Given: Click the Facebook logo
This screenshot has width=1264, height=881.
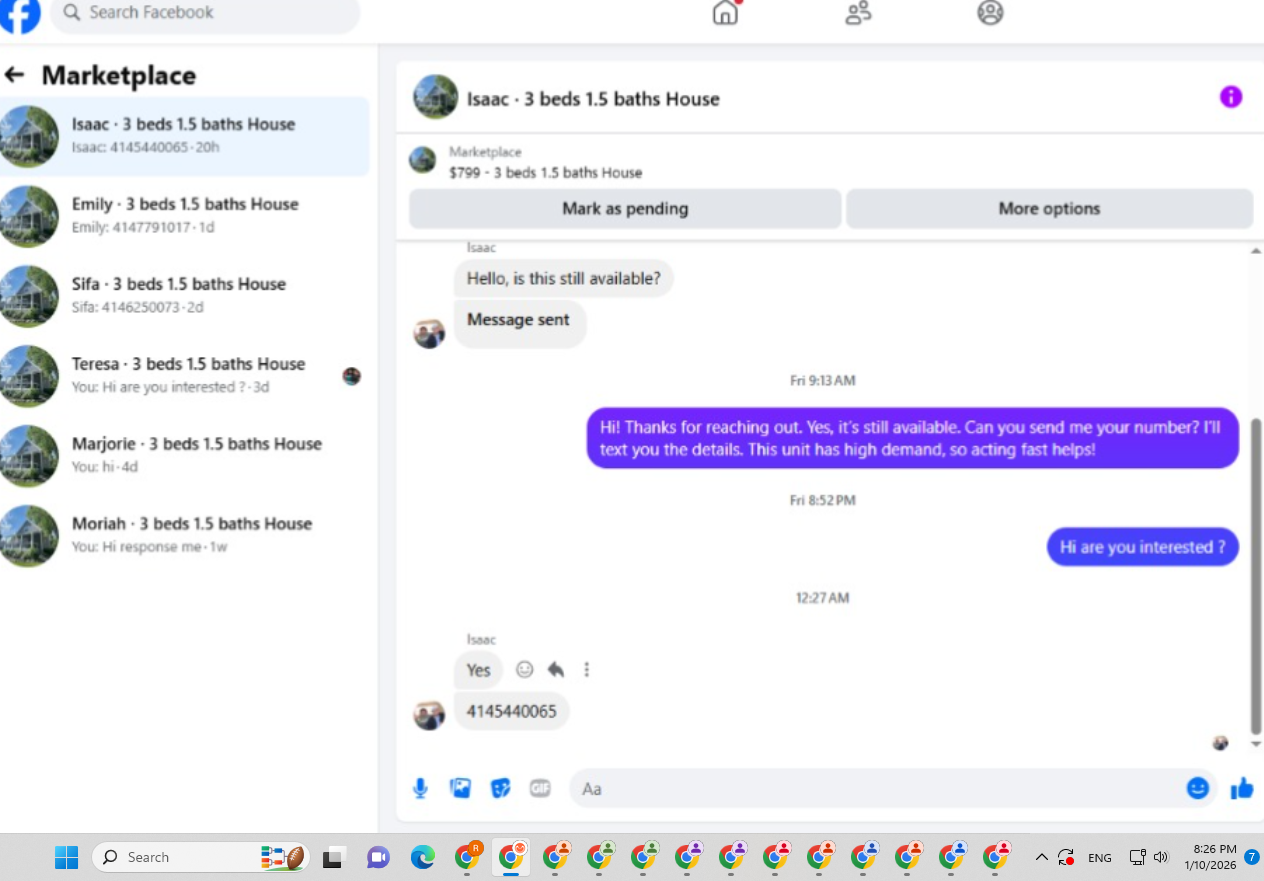Looking at the screenshot, I should (x=19, y=15).
